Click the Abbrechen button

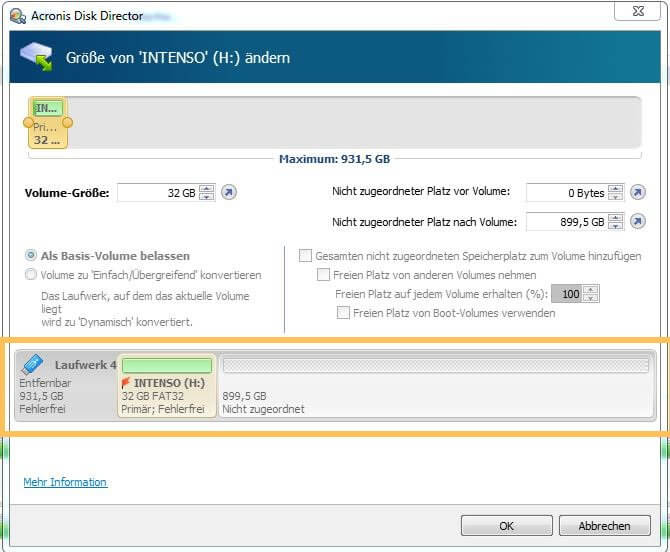click(604, 525)
